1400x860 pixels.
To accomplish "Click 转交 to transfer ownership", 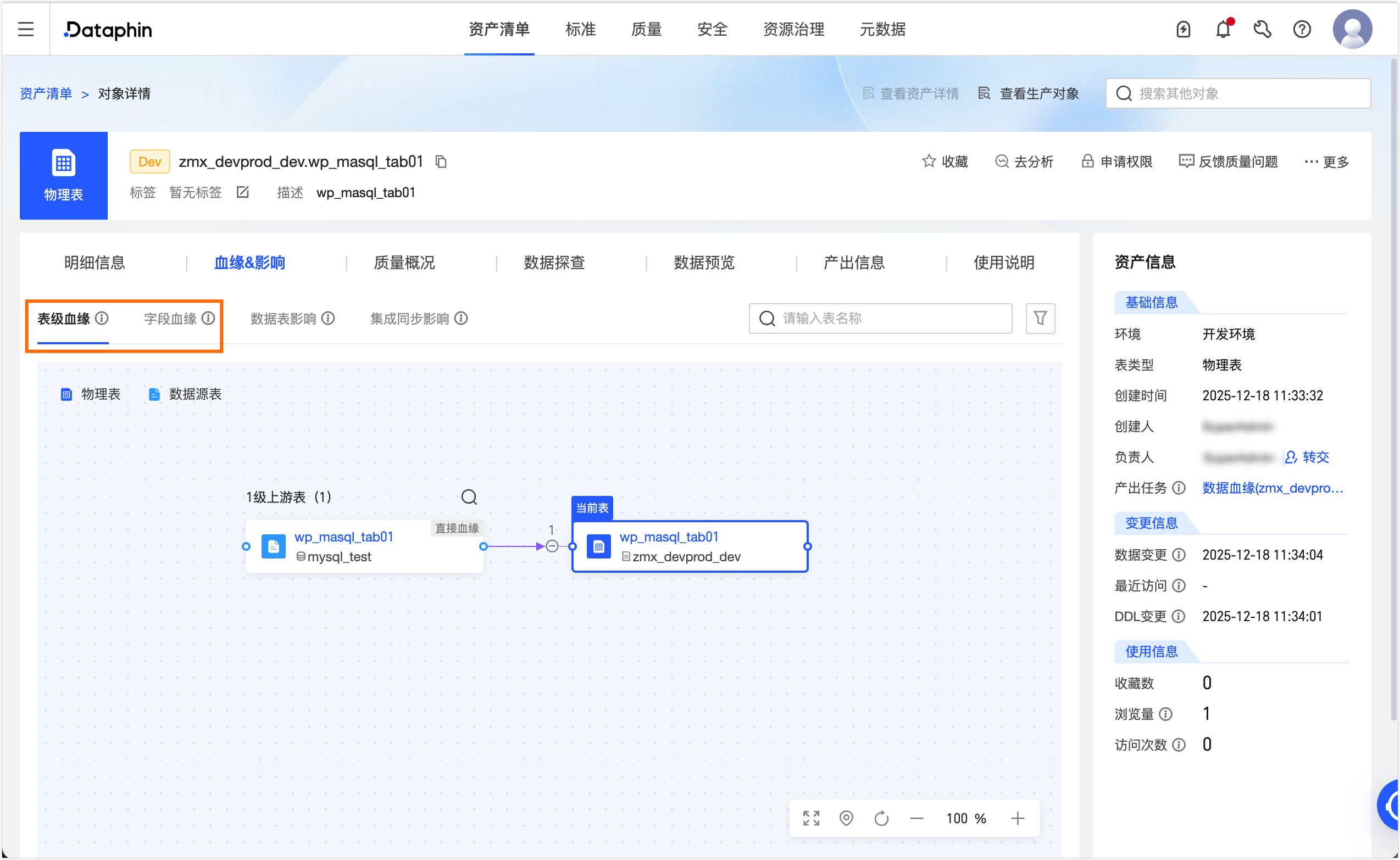I will tap(1308, 457).
